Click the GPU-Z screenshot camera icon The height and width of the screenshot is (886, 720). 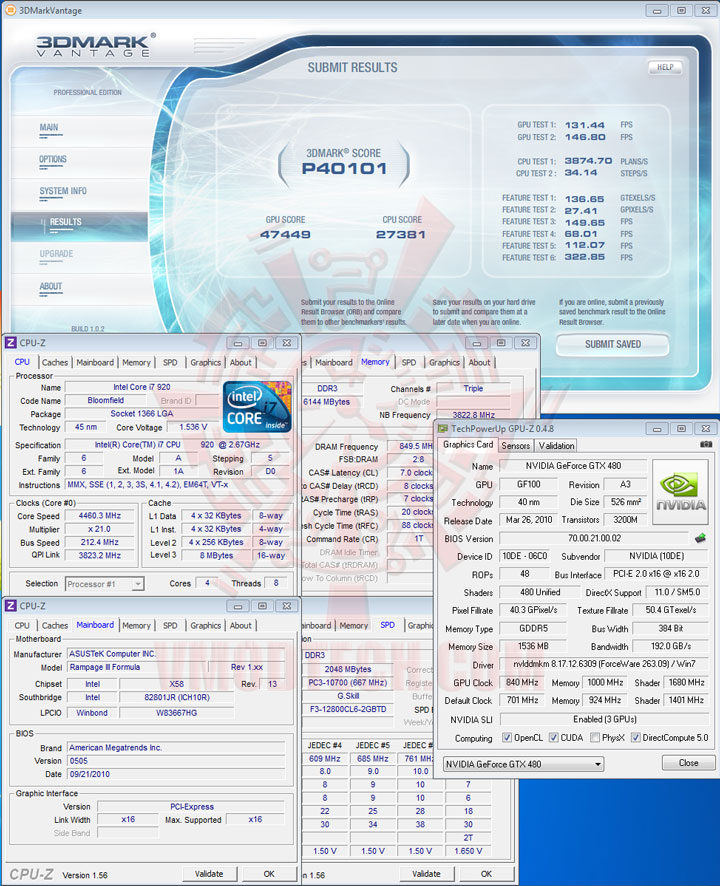pyautogui.click(x=706, y=445)
